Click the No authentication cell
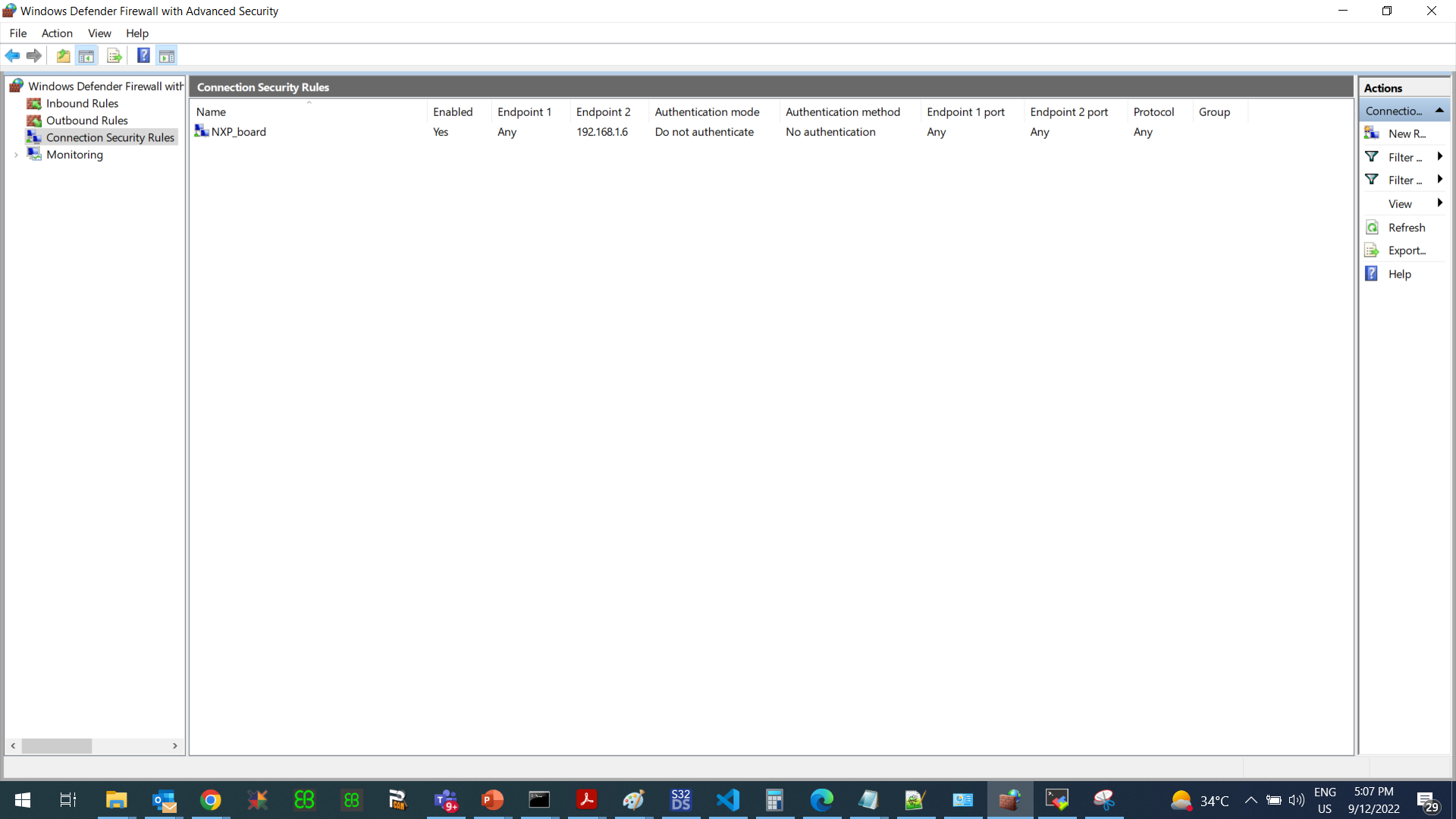Image resolution: width=1456 pixels, height=819 pixels. click(830, 132)
